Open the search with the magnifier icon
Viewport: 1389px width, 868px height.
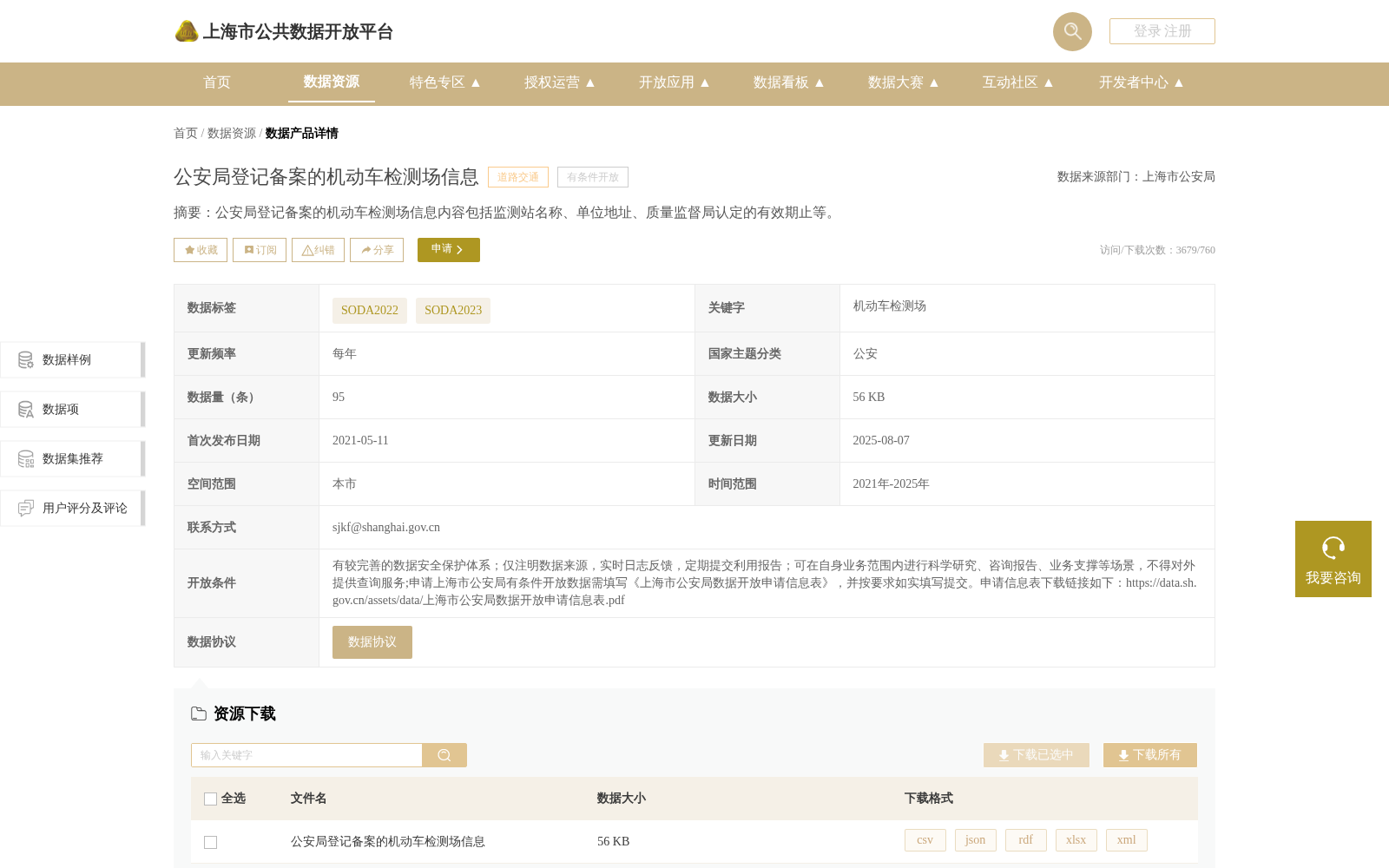click(x=1072, y=31)
